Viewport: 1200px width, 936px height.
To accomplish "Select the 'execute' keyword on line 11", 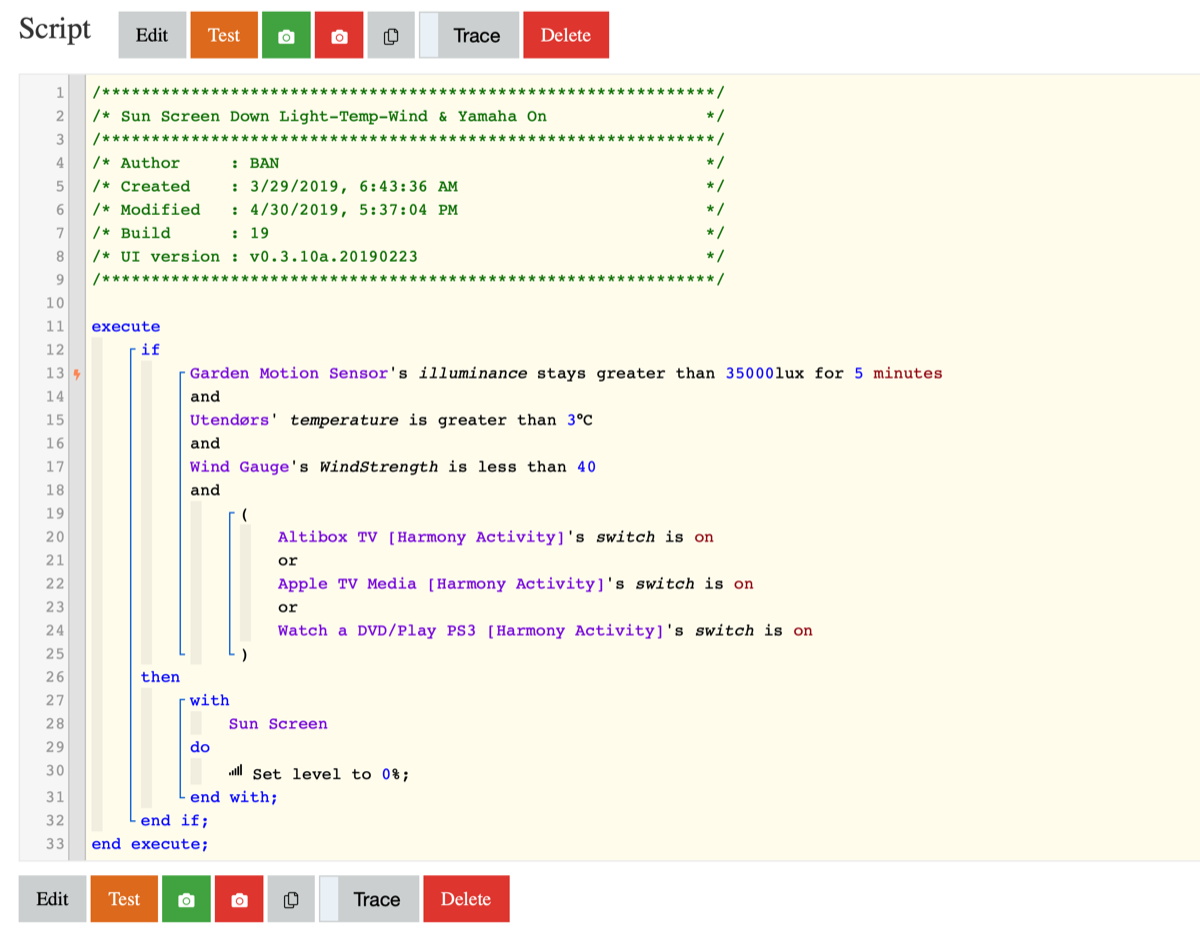I will [126, 326].
